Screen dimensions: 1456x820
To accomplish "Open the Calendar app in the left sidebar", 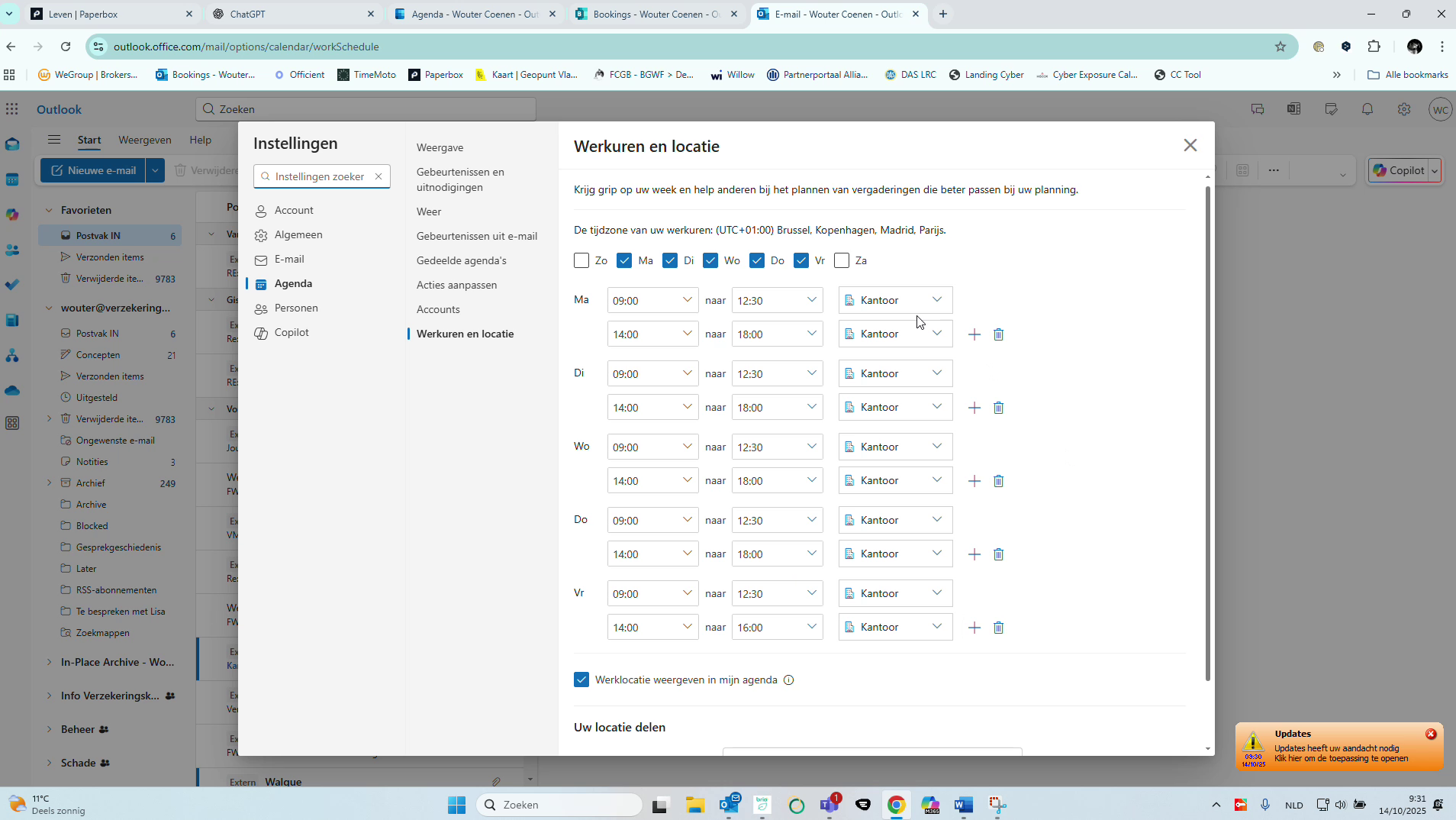I will 12,178.
